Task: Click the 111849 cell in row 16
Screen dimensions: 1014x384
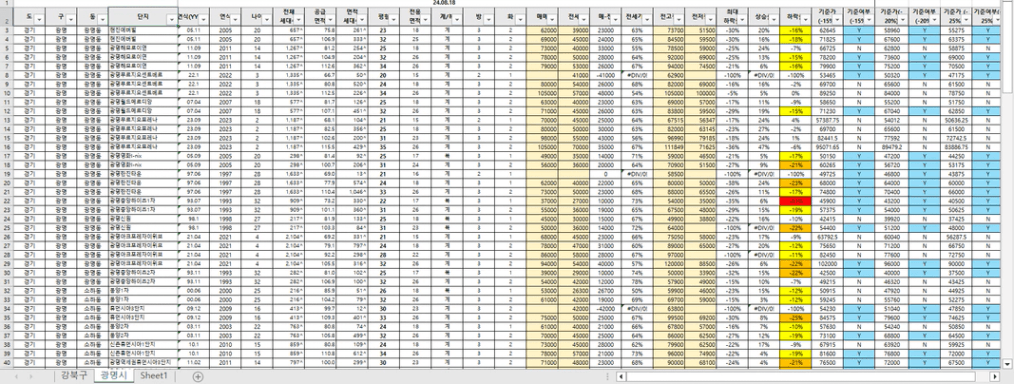Action: pos(669,147)
